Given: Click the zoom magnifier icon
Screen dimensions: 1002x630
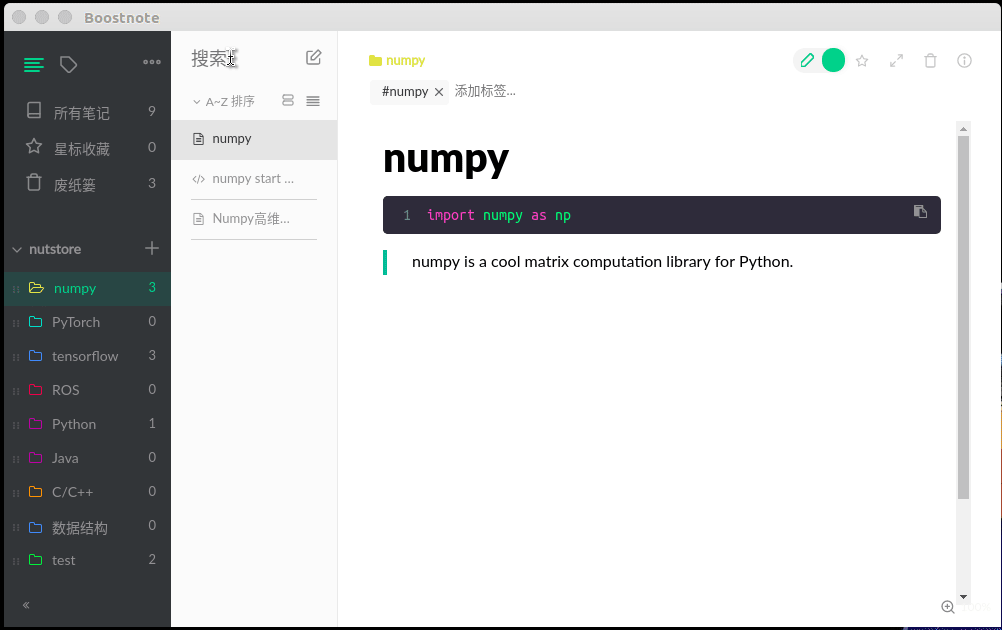Looking at the screenshot, I should (948, 607).
